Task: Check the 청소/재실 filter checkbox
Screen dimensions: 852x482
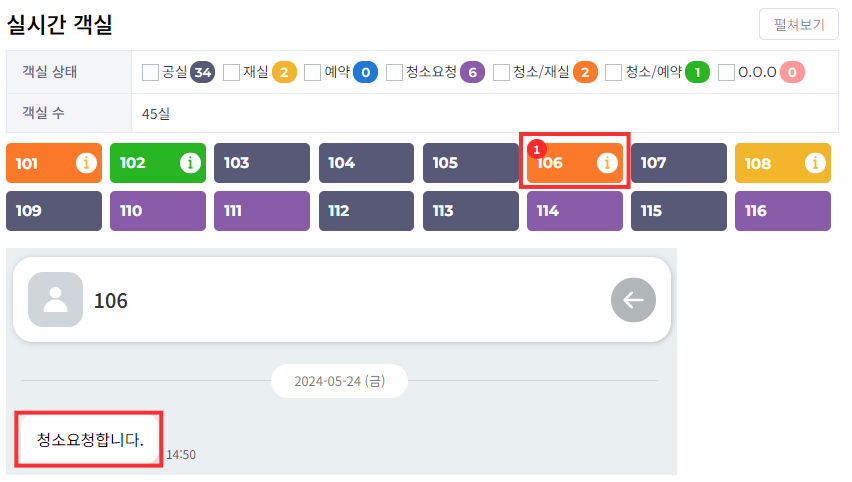Action: coord(502,72)
